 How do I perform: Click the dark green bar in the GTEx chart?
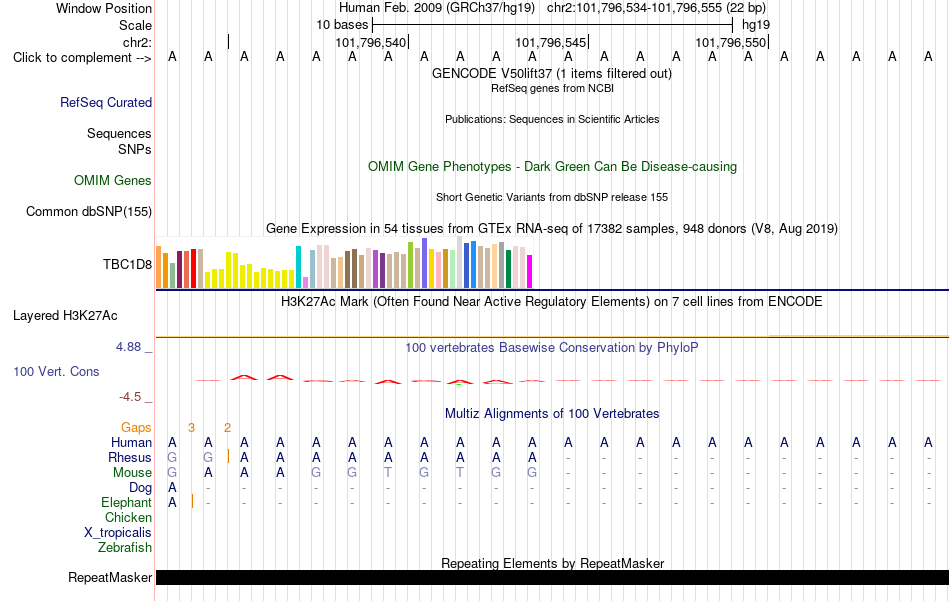point(508,269)
